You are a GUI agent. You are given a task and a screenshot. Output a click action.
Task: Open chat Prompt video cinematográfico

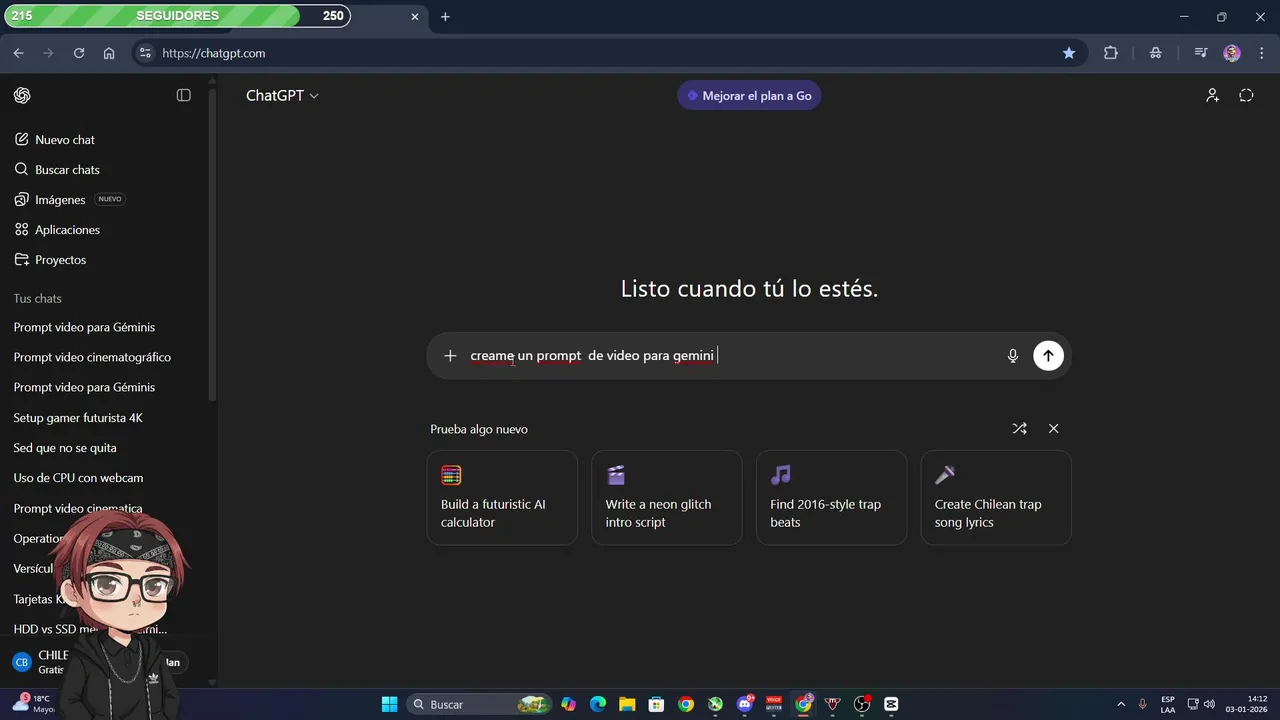point(92,358)
